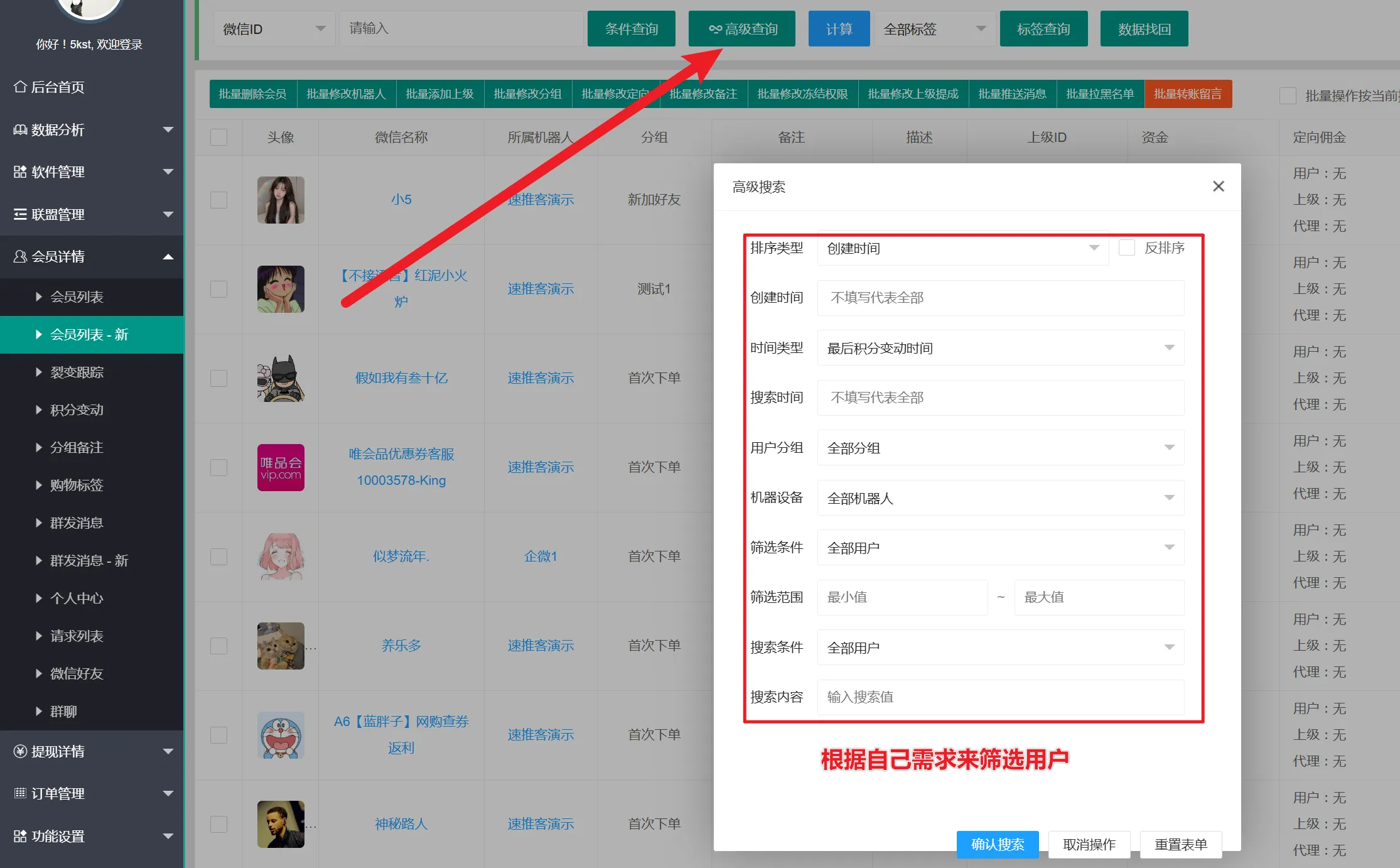The image size is (1400, 868).
Task: Click the 标签查询 button
Action: 1043,29
